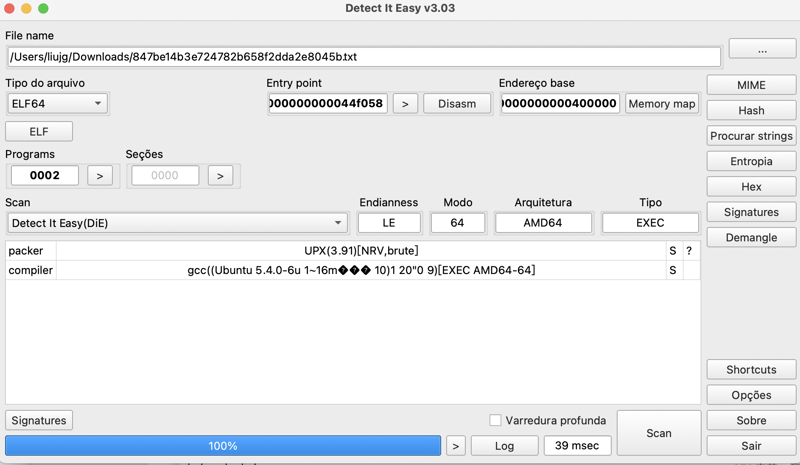Image resolution: width=800 pixels, height=465 pixels.
Task: Click the bottom-left Signatures button
Action: click(x=39, y=420)
